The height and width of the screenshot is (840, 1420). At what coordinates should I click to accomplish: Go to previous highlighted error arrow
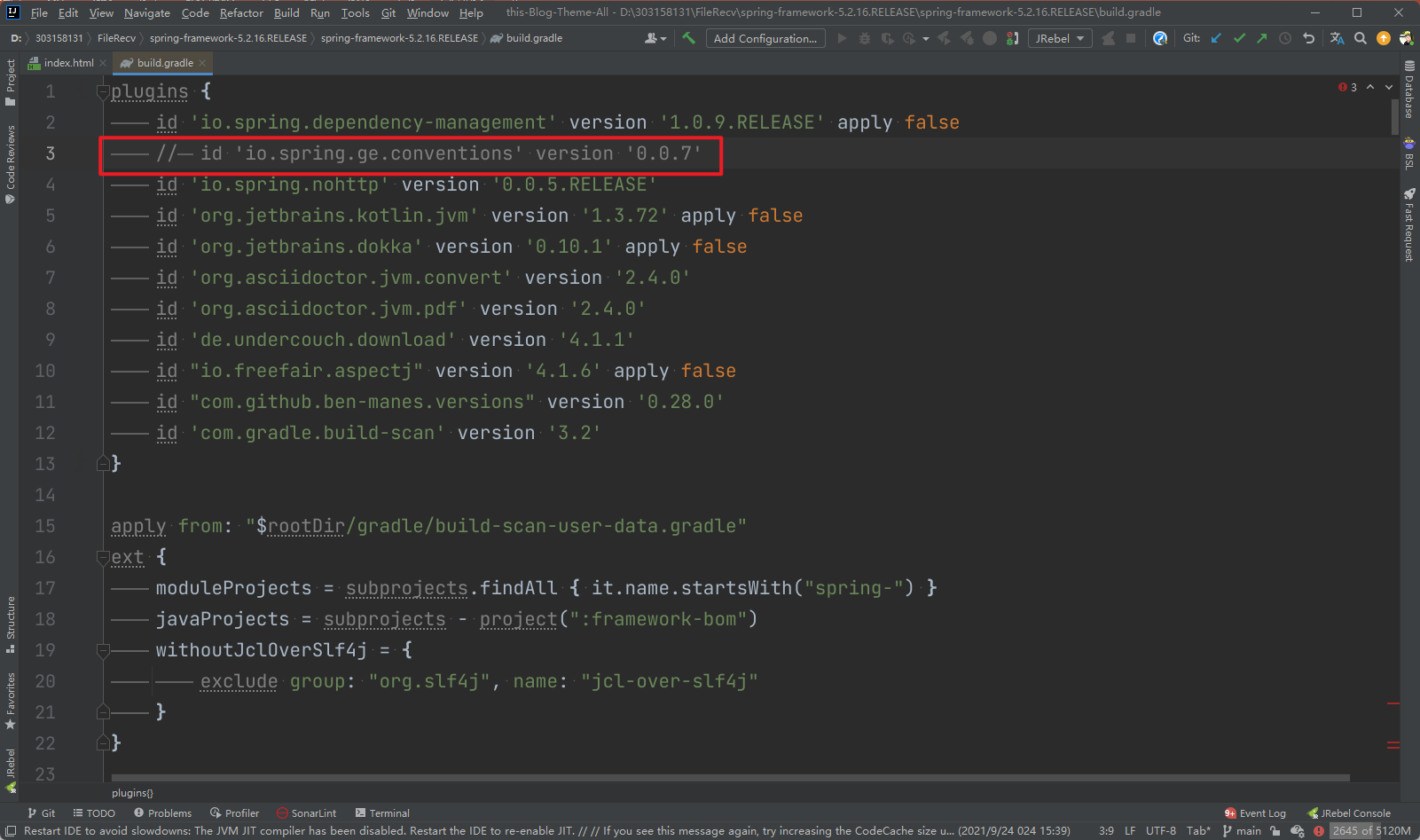(1370, 87)
